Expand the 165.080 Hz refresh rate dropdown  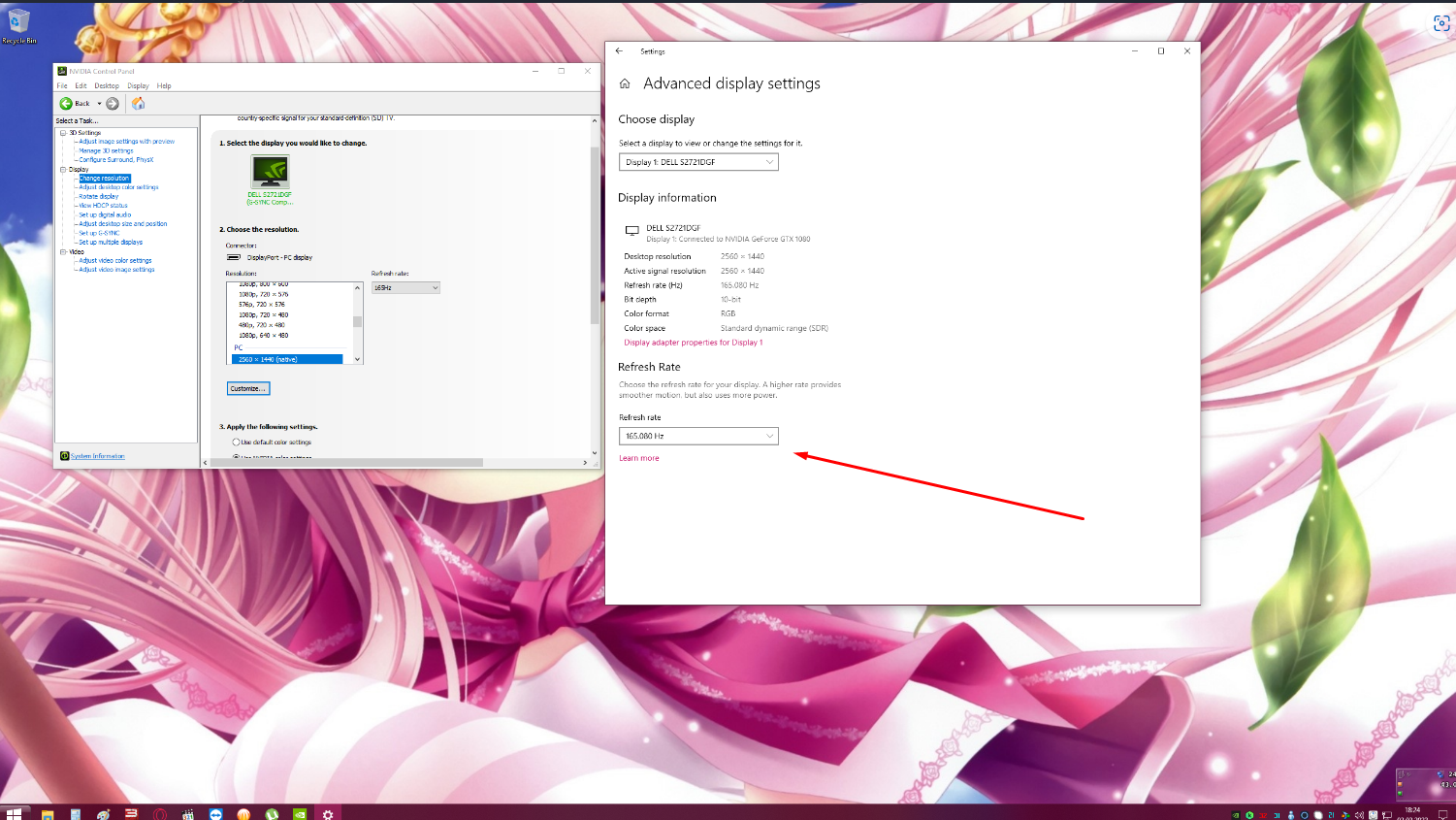click(x=698, y=437)
